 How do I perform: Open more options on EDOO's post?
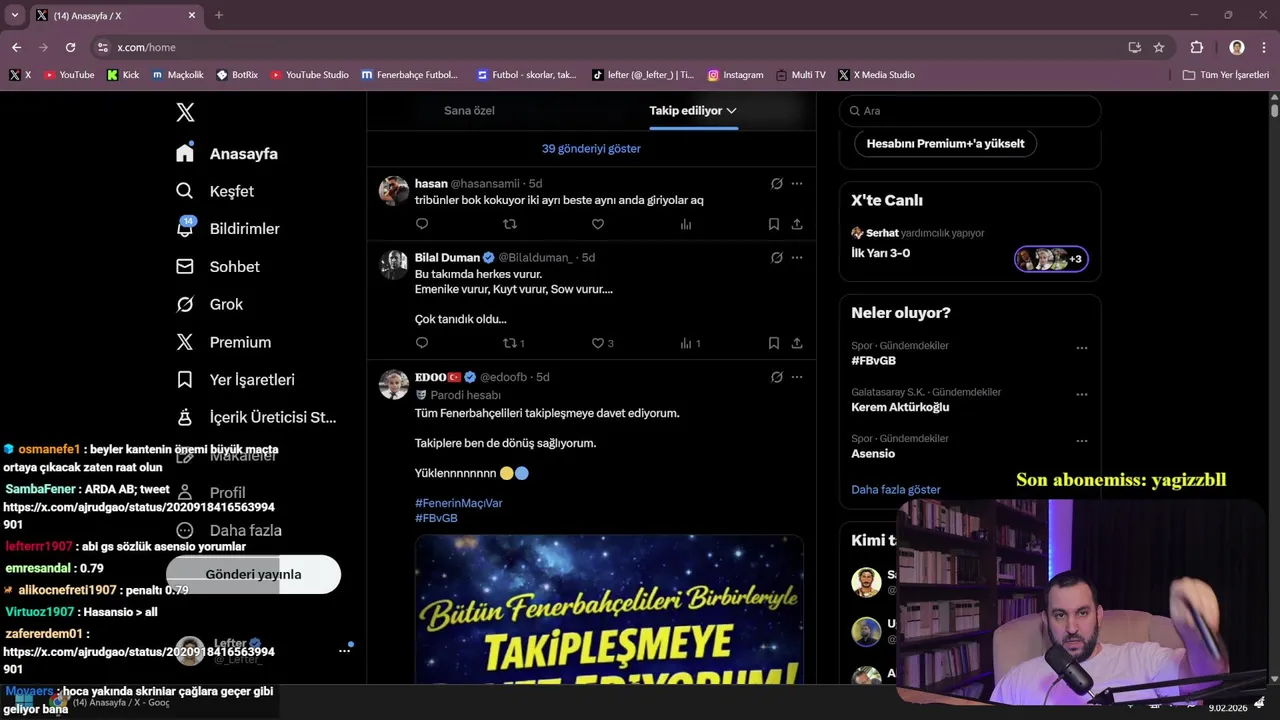point(797,377)
